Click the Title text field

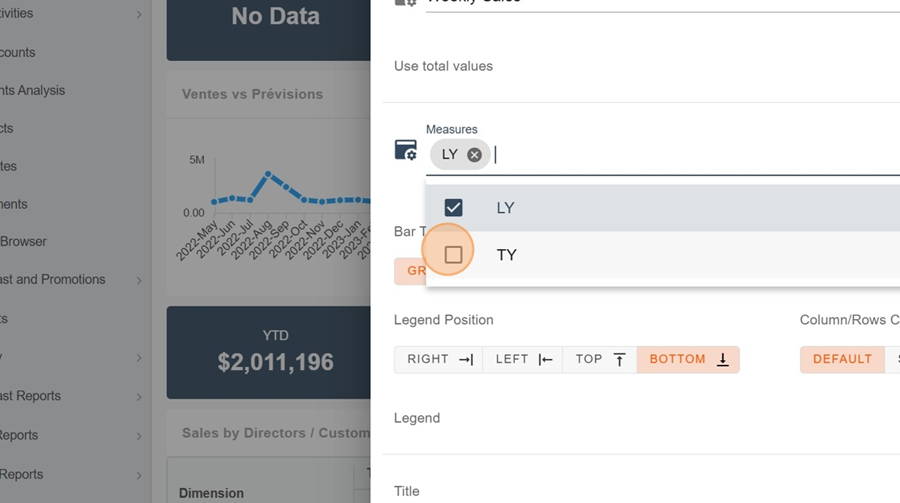[640, 491]
